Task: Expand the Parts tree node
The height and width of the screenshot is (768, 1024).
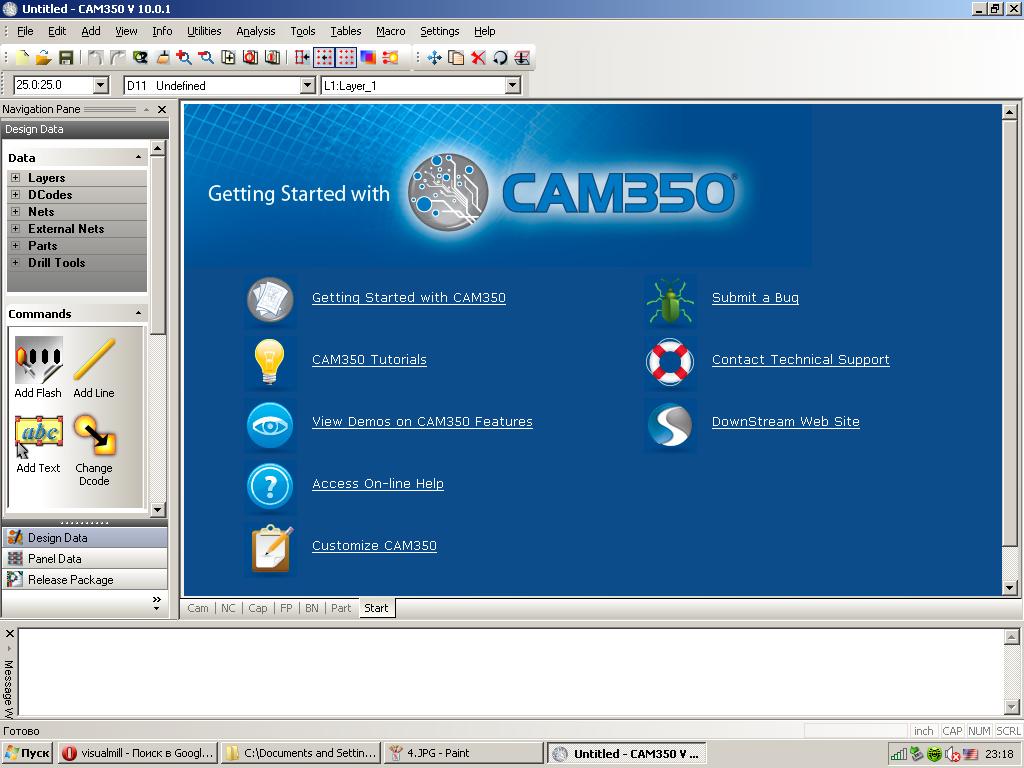Action: 16,246
